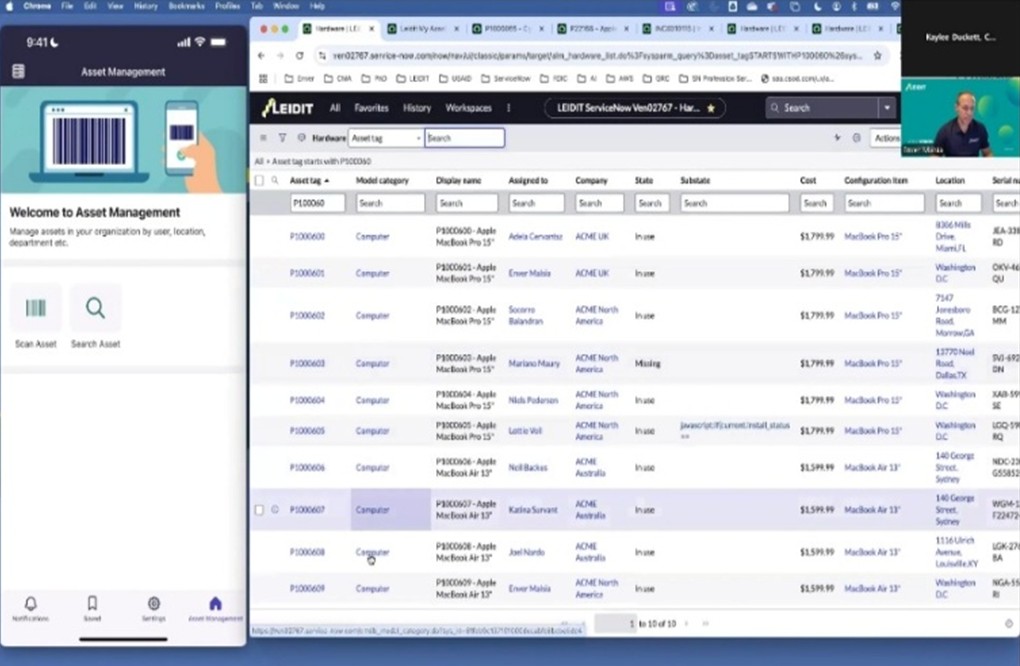Check the row checkbox for P1000607
This screenshot has width=1020, height=666.
[x=260, y=510]
